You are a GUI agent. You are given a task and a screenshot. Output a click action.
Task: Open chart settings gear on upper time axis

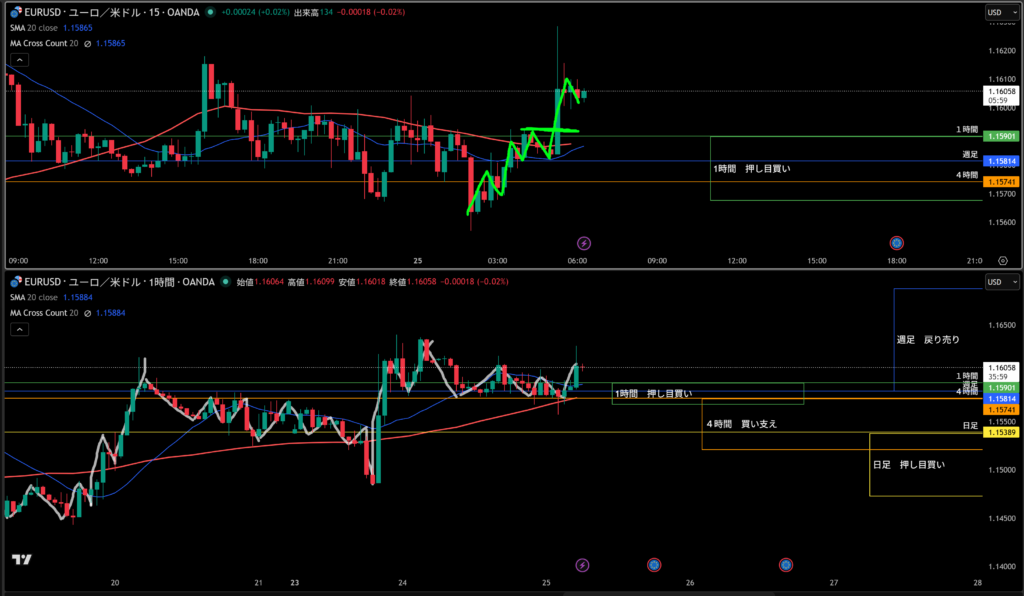click(1003, 260)
